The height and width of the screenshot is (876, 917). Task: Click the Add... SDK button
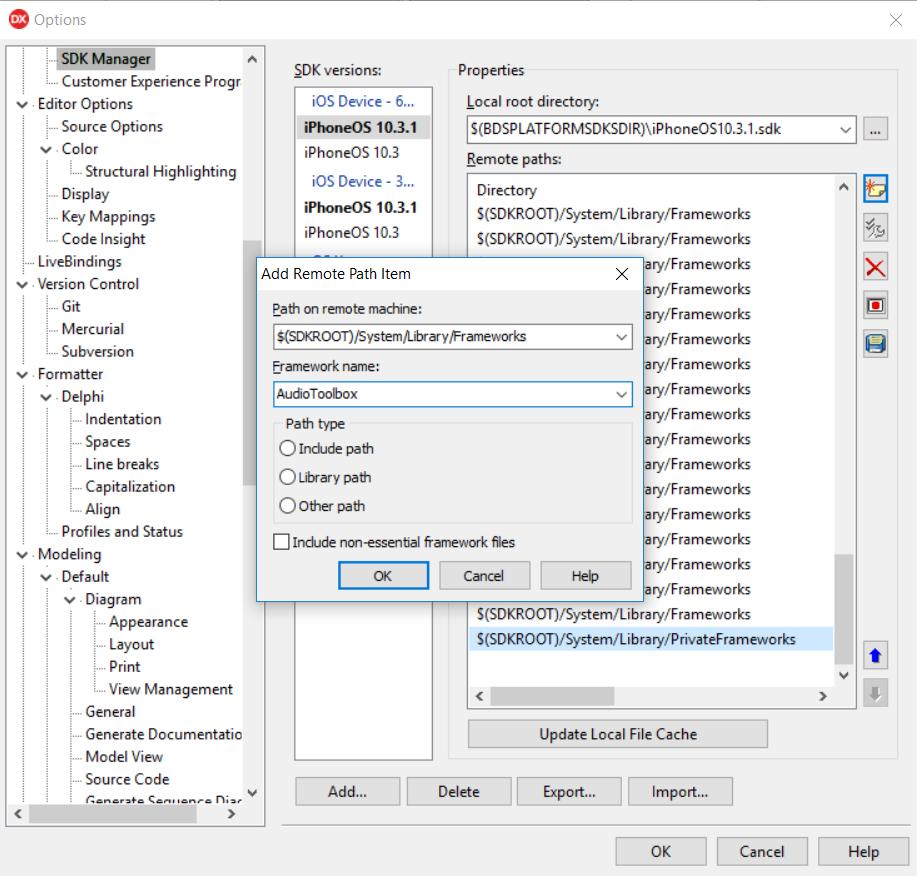tap(347, 792)
